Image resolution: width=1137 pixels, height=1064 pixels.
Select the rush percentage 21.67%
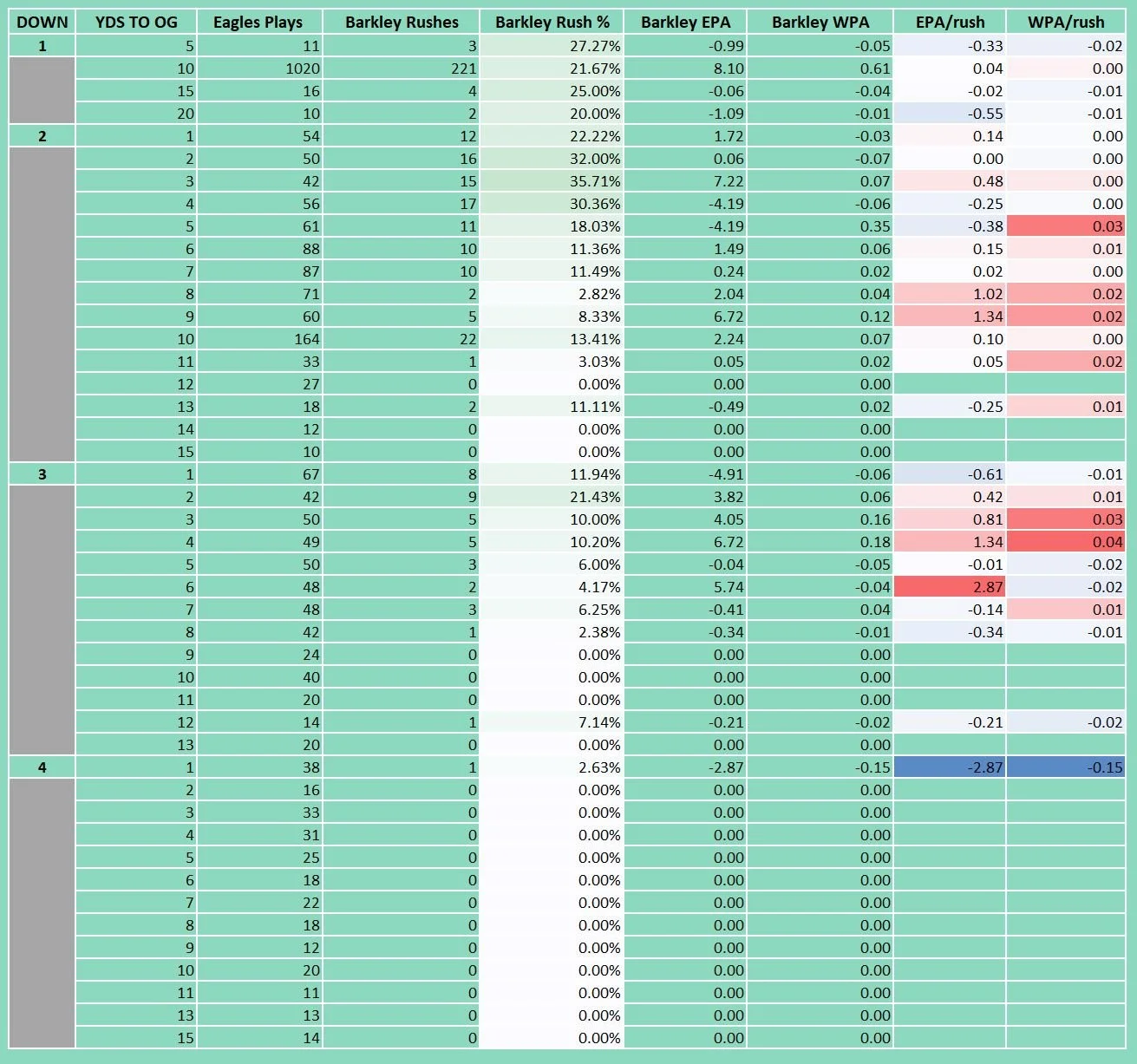(x=552, y=69)
